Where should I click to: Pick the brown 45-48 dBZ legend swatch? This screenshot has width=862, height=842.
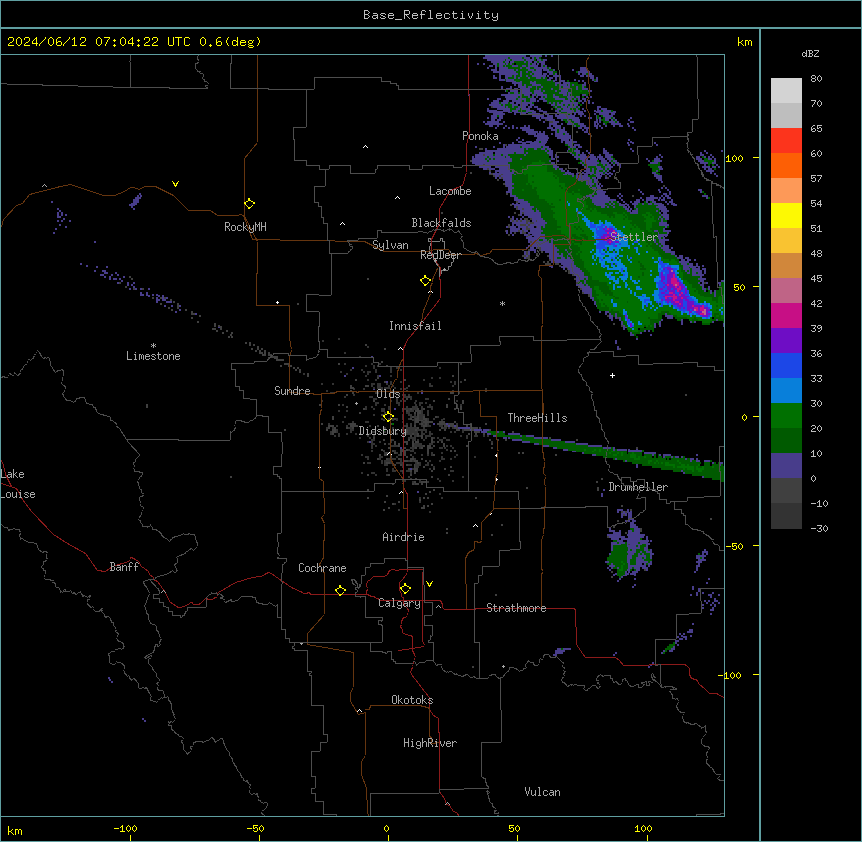(786, 265)
